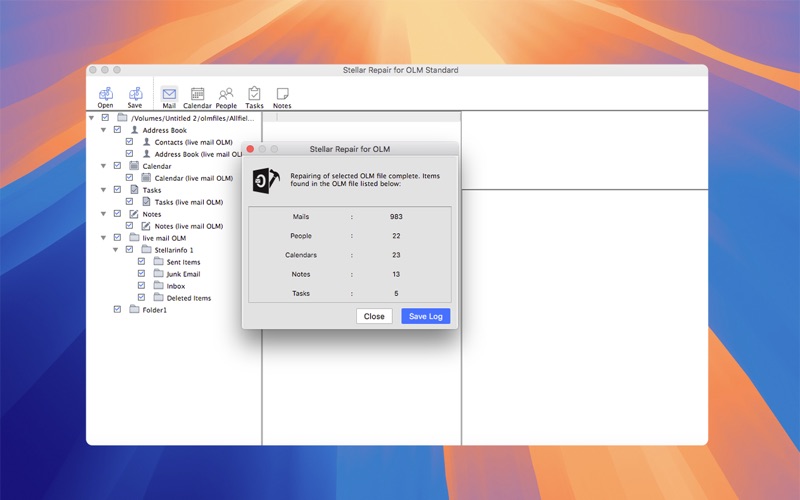Click the Notes (live mail OLM) icon
Screen dimensions: 800x500
(146, 226)
